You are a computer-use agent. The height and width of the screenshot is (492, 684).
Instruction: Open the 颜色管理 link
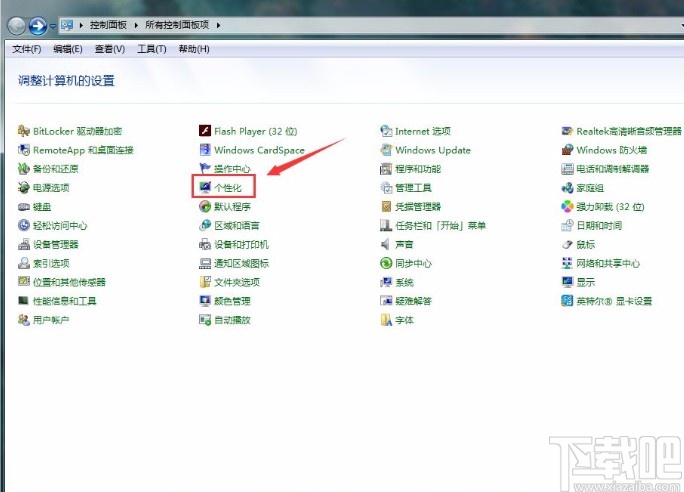pyautogui.click(x=232, y=301)
